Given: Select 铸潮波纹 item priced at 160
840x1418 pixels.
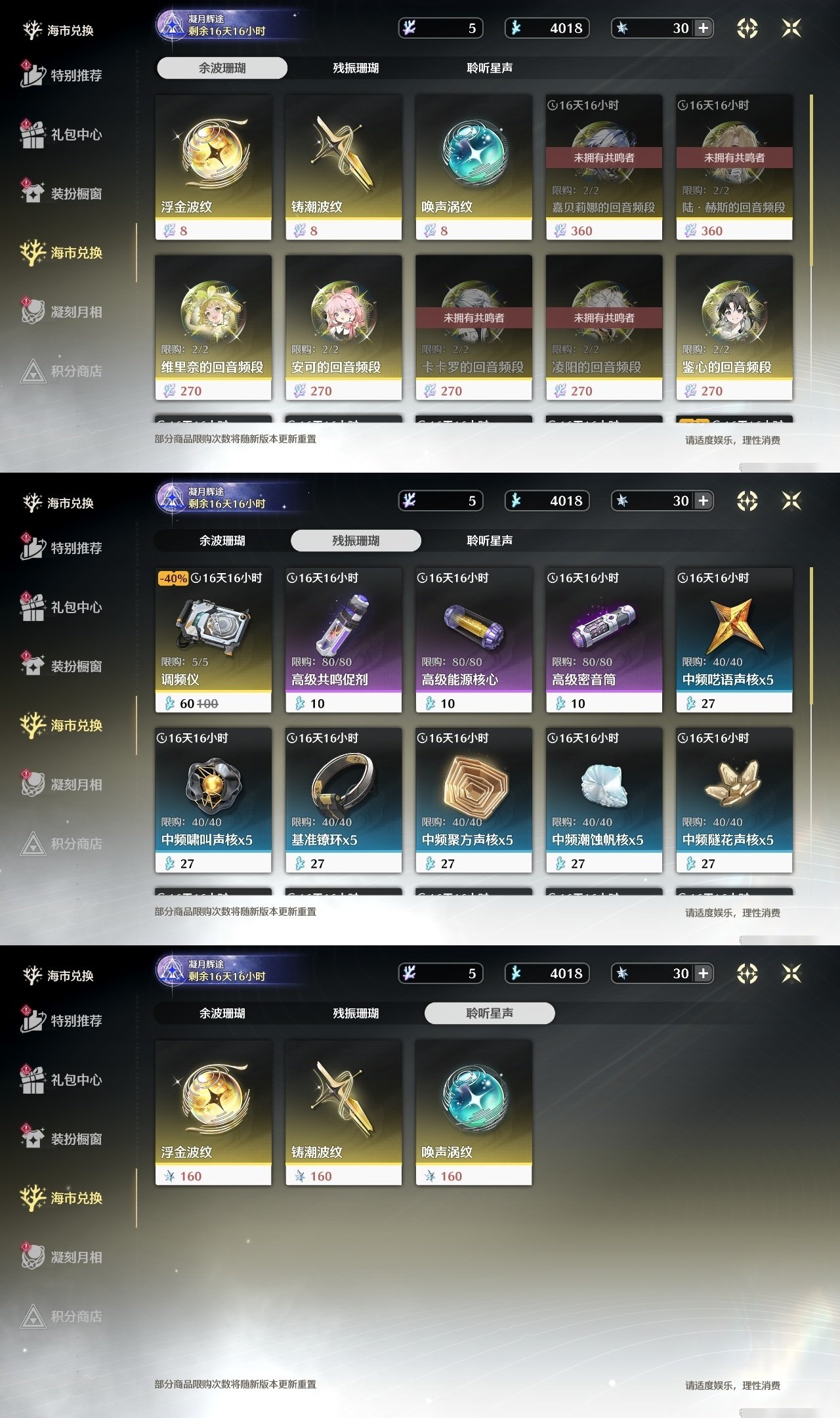Looking at the screenshot, I should click(343, 1113).
